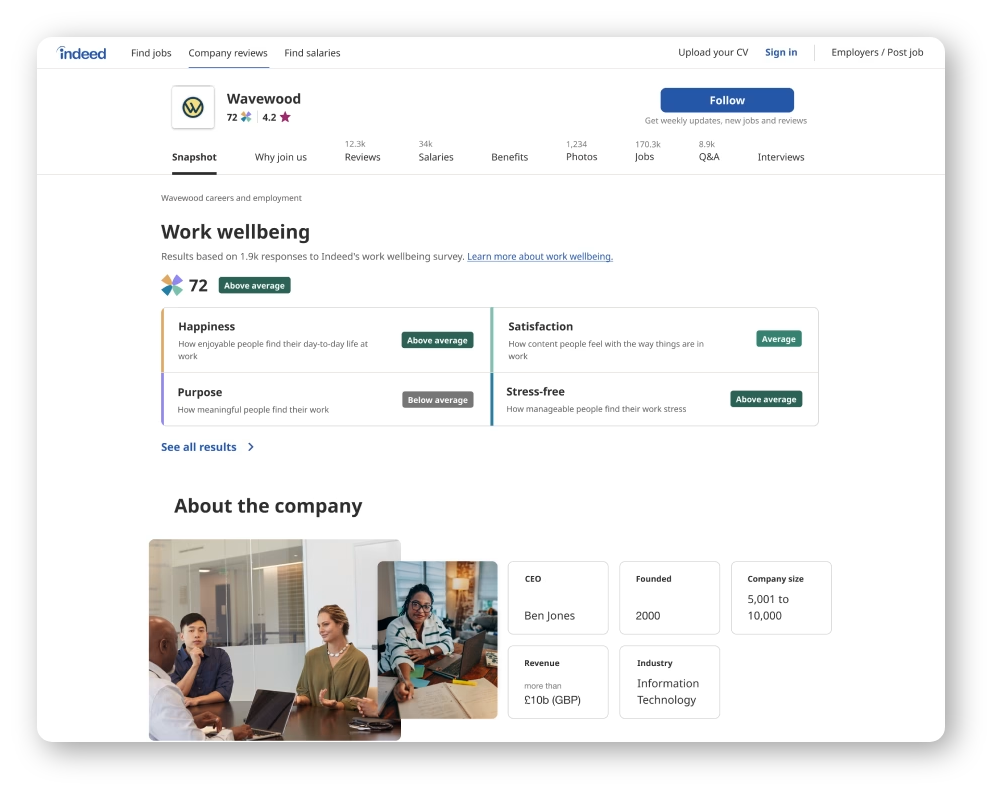
Task: Open Employers / Post job link
Action: pos(877,53)
